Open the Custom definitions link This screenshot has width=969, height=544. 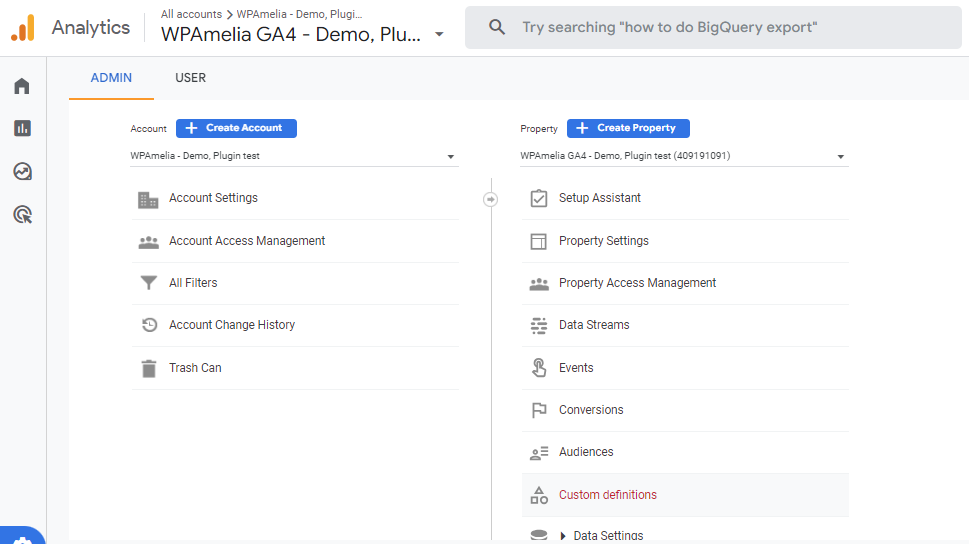[x=607, y=495]
